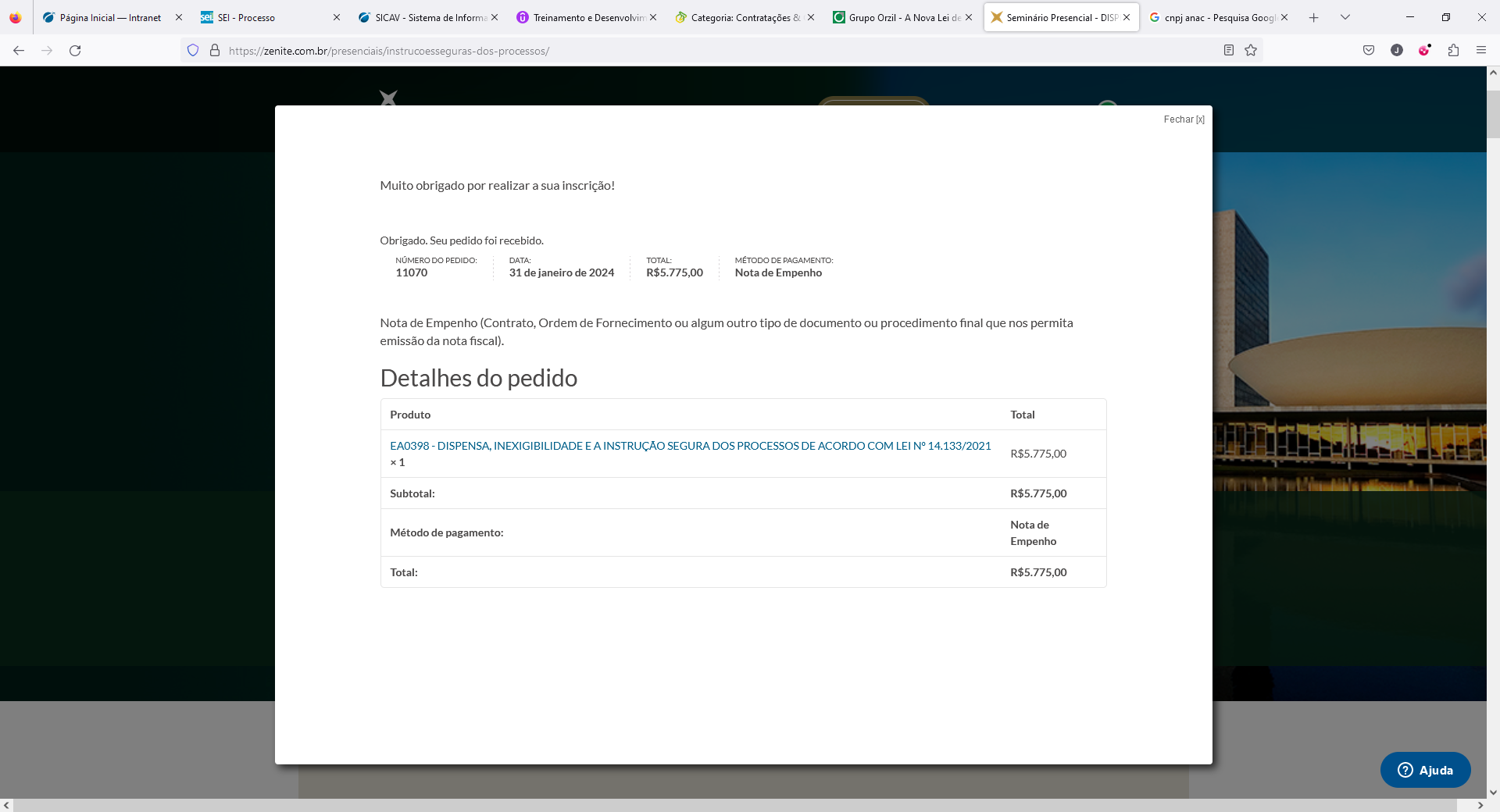The image size is (1500, 812).
Task: Open the extensions puzzle icon
Action: (x=1453, y=51)
